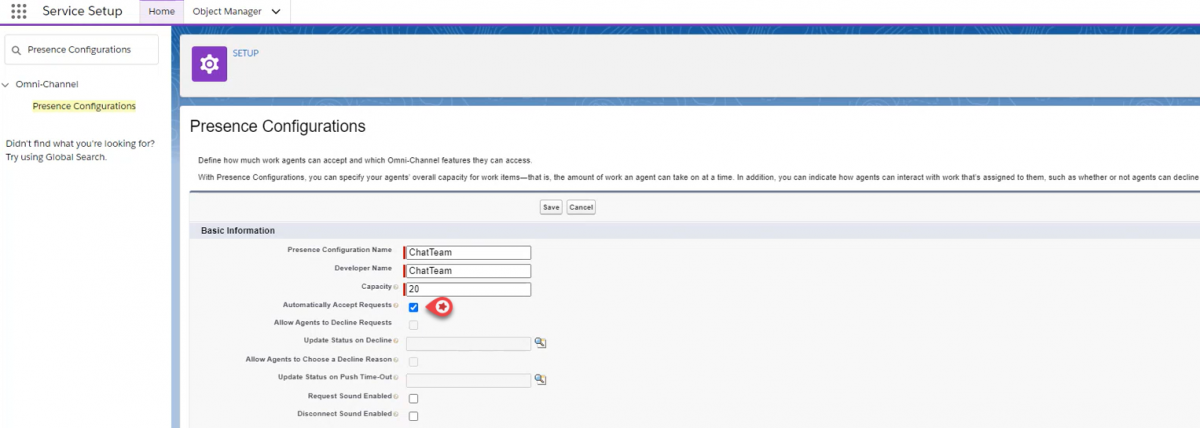Open the App Launcher grid icon
The width and height of the screenshot is (1200, 428).
point(19,12)
